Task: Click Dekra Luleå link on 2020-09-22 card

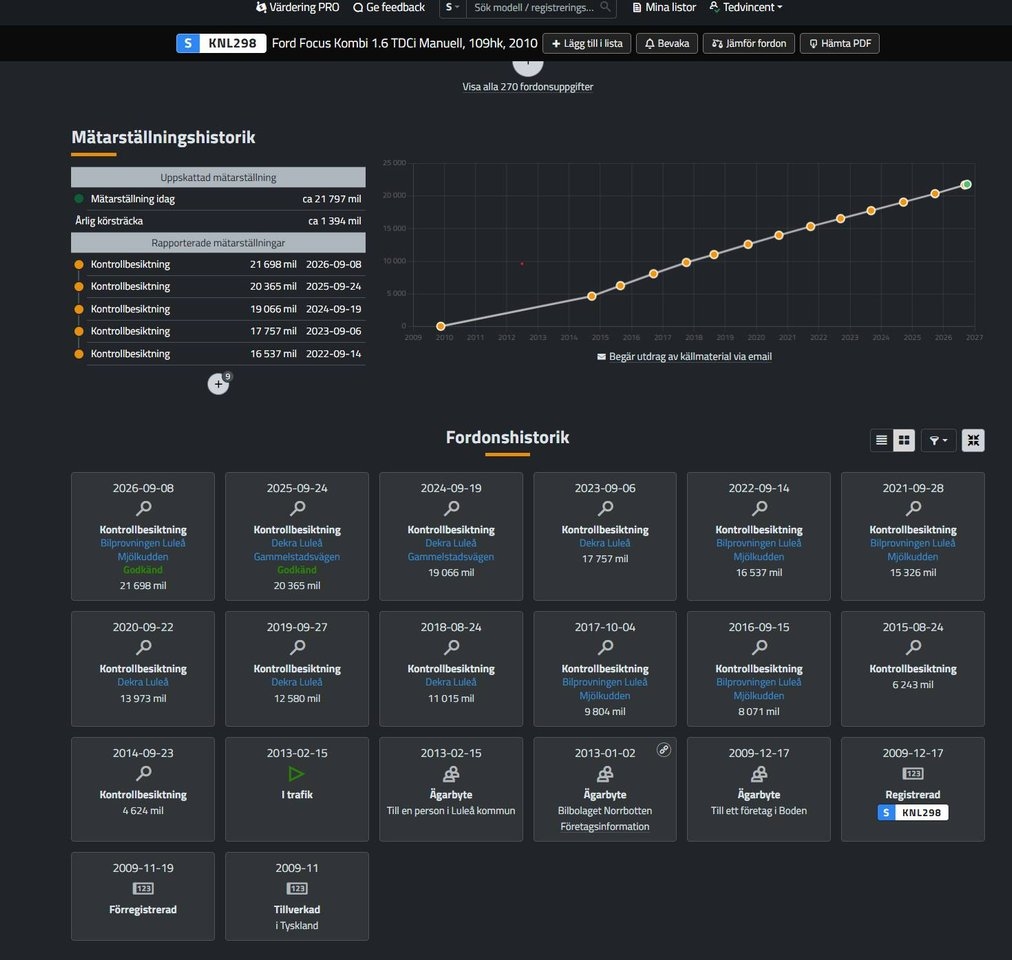Action: pyautogui.click(x=143, y=682)
